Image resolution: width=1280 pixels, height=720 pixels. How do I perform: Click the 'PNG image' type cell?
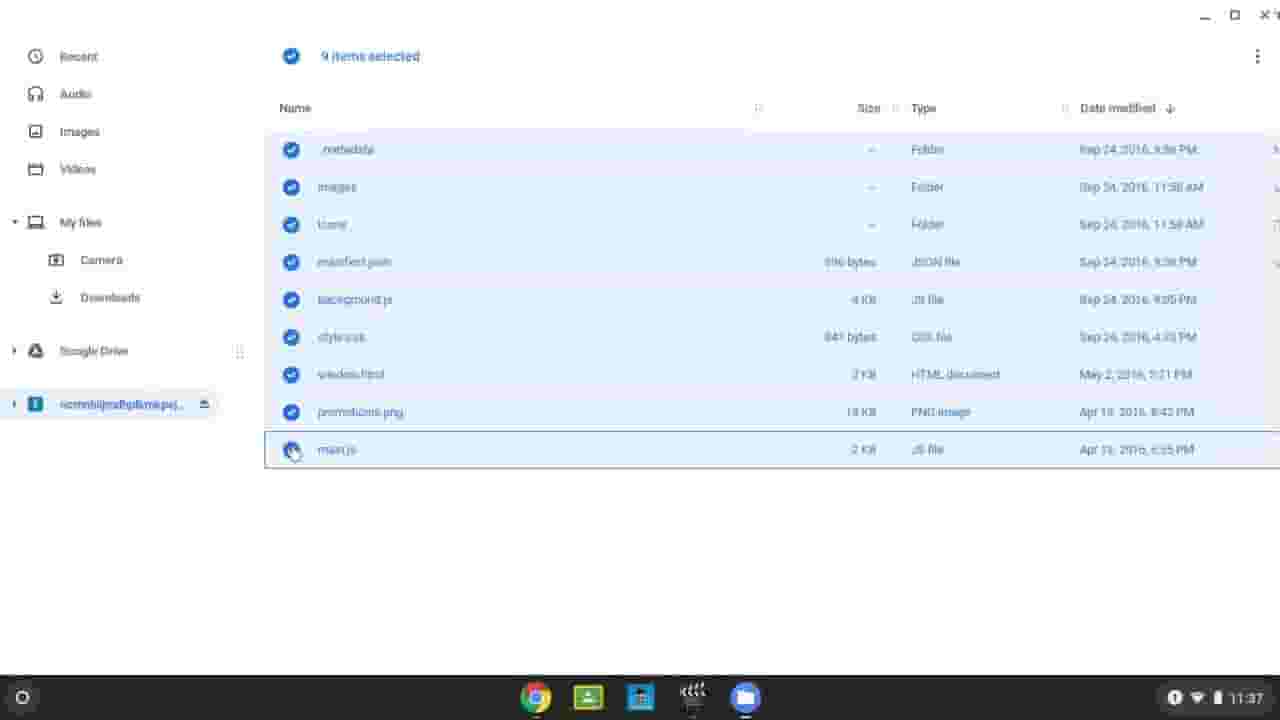pyautogui.click(x=940, y=412)
